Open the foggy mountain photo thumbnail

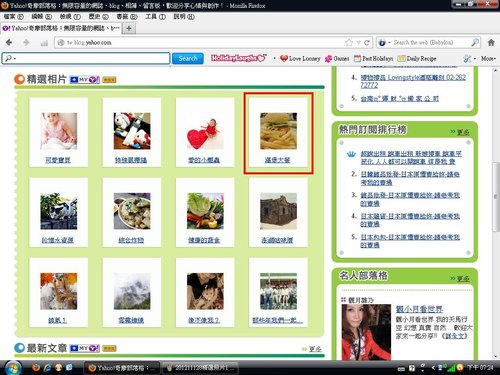point(132,291)
